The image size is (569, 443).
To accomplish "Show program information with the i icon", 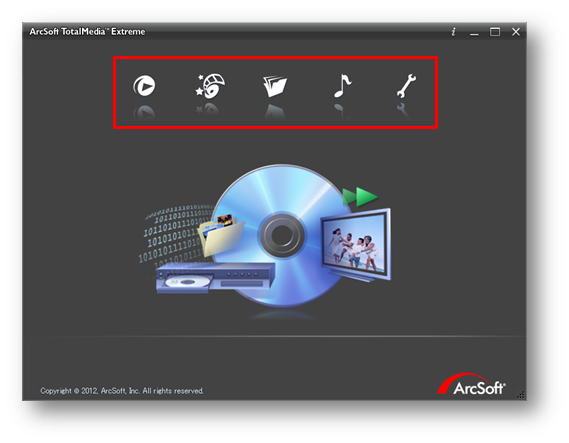I will [453, 32].
